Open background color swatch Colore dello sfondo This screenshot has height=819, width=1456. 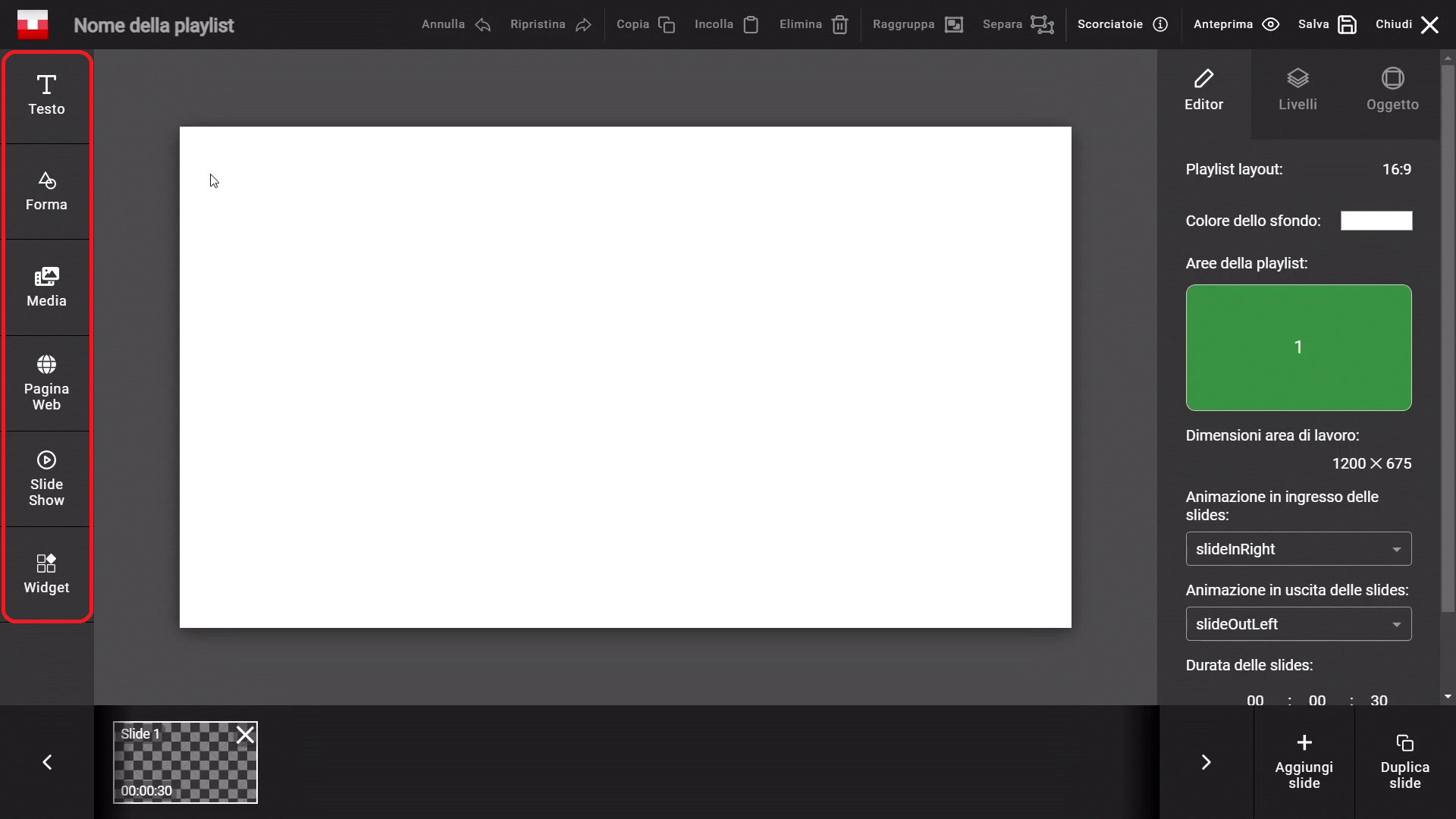[1376, 221]
